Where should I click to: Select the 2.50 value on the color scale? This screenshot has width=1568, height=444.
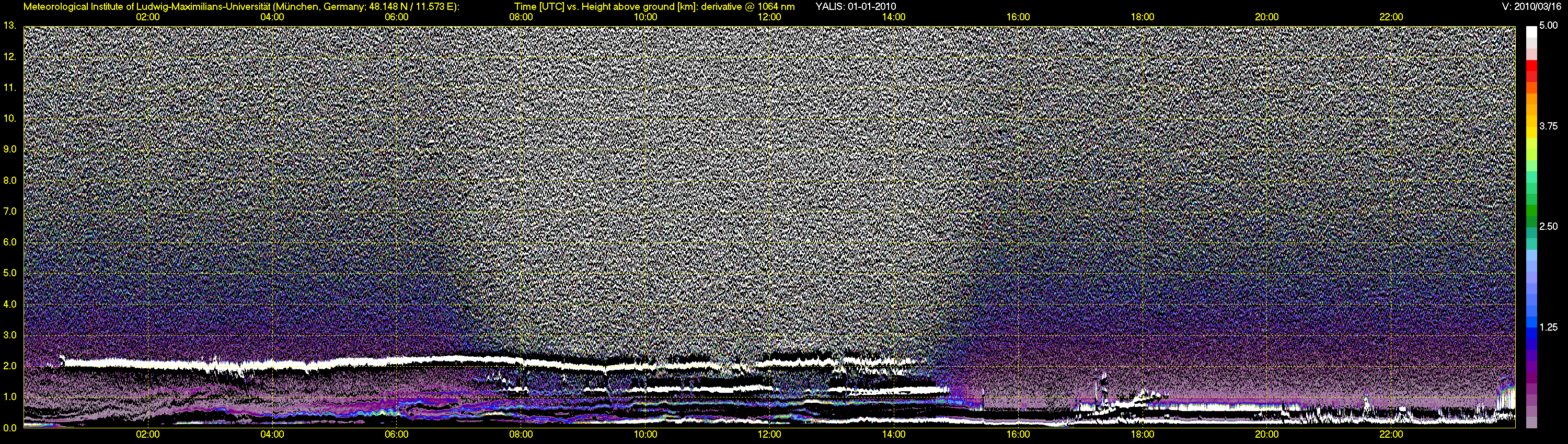tap(1549, 226)
